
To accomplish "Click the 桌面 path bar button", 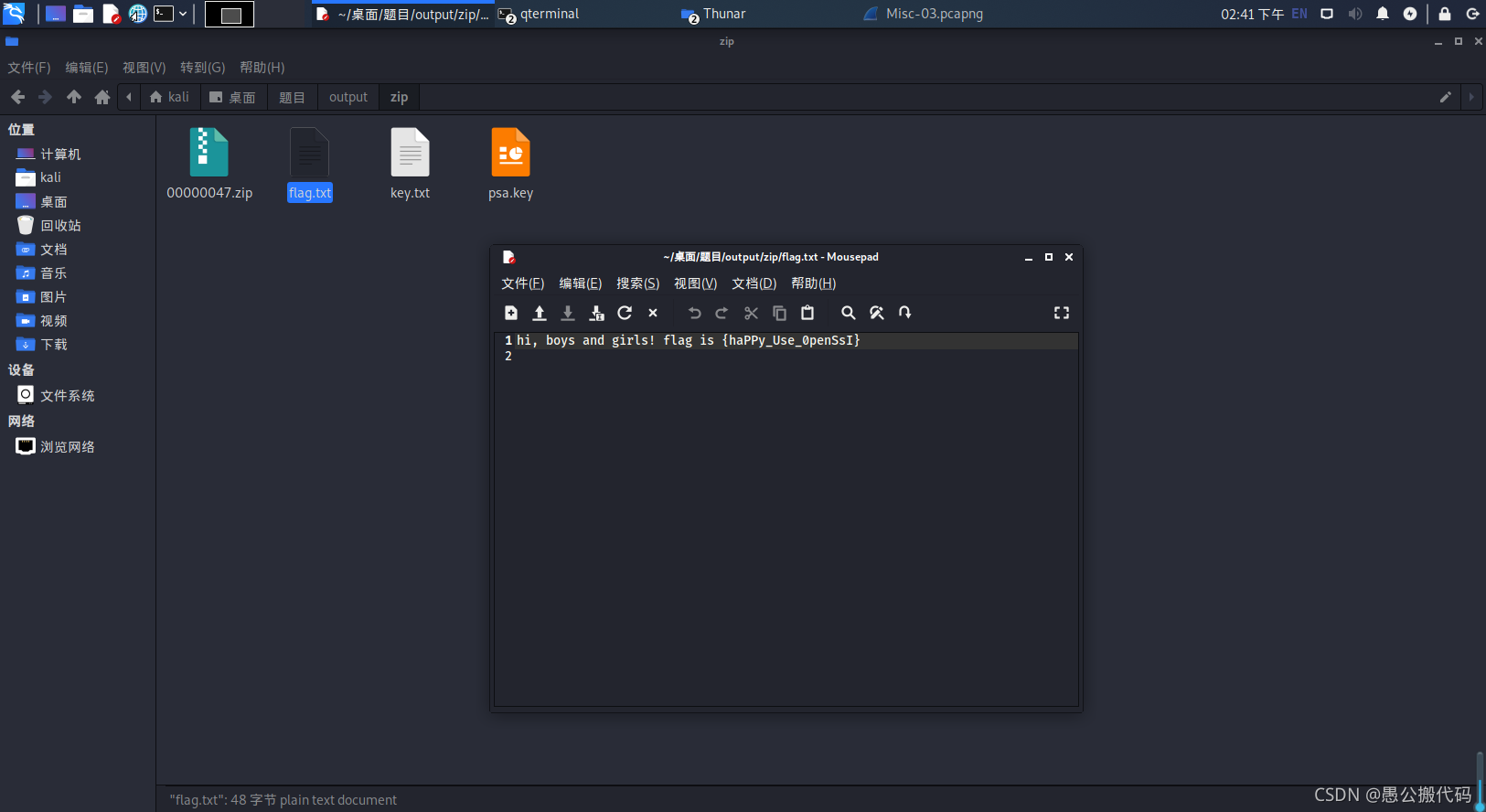I will pos(232,97).
